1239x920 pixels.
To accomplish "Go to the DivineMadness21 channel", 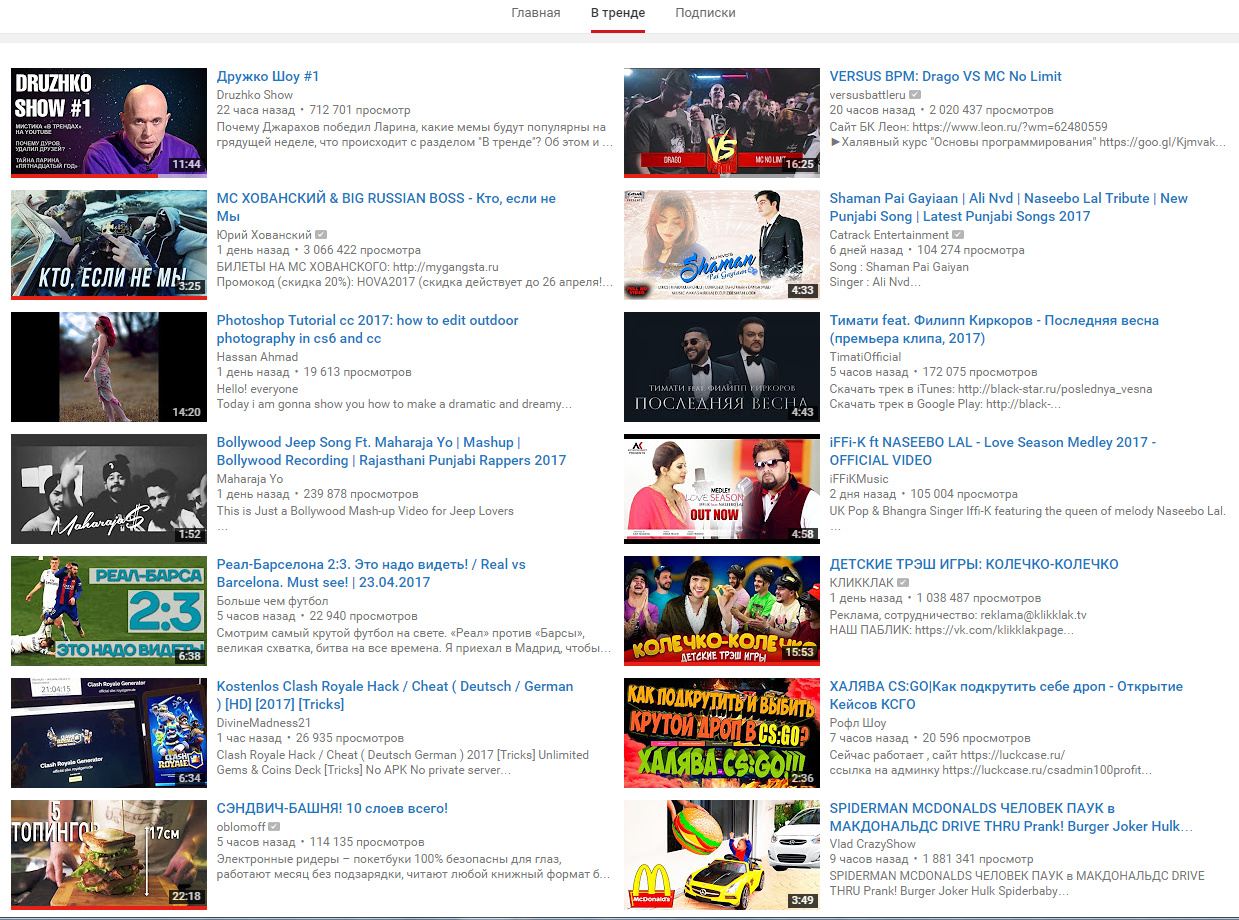I will coord(264,722).
